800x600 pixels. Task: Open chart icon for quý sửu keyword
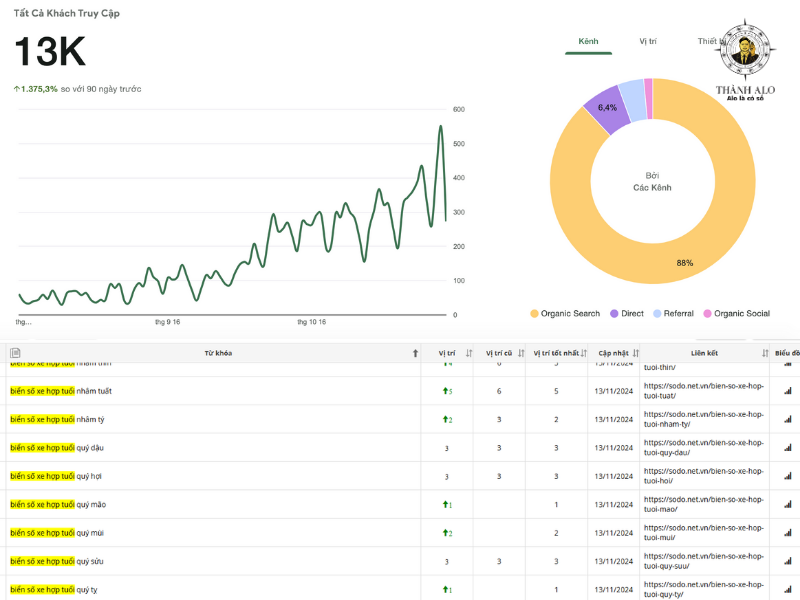click(x=787, y=562)
